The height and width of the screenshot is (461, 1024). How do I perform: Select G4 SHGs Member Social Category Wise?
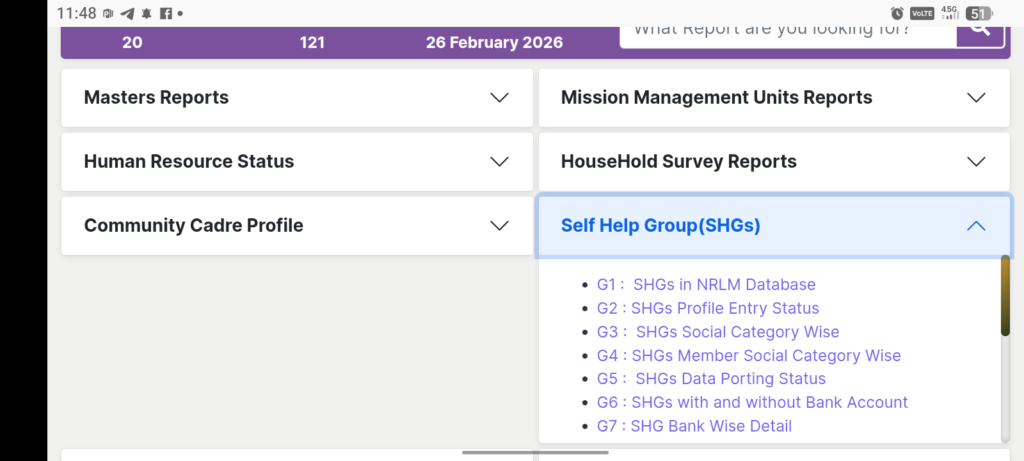749,356
